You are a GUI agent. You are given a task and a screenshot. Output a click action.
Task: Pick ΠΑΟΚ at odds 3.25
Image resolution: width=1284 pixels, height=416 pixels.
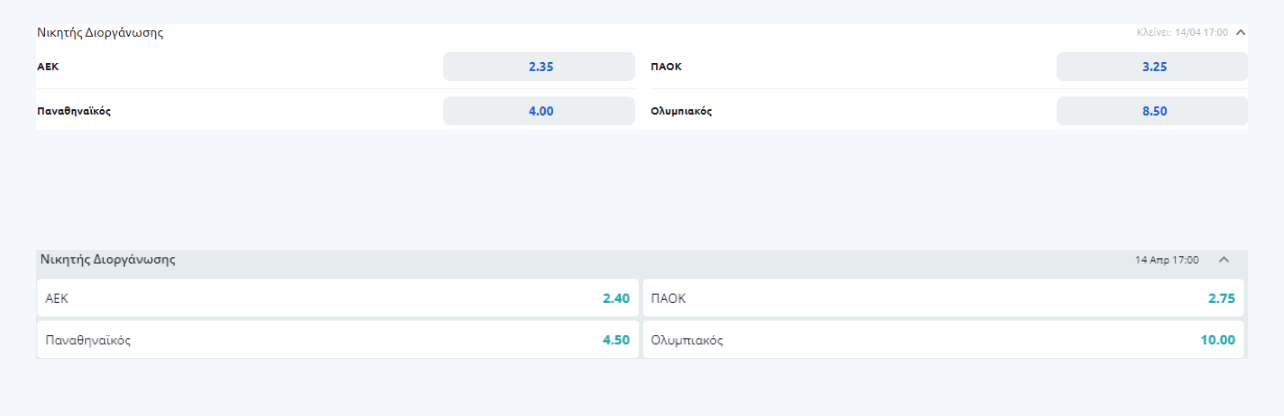[1152, 67]
